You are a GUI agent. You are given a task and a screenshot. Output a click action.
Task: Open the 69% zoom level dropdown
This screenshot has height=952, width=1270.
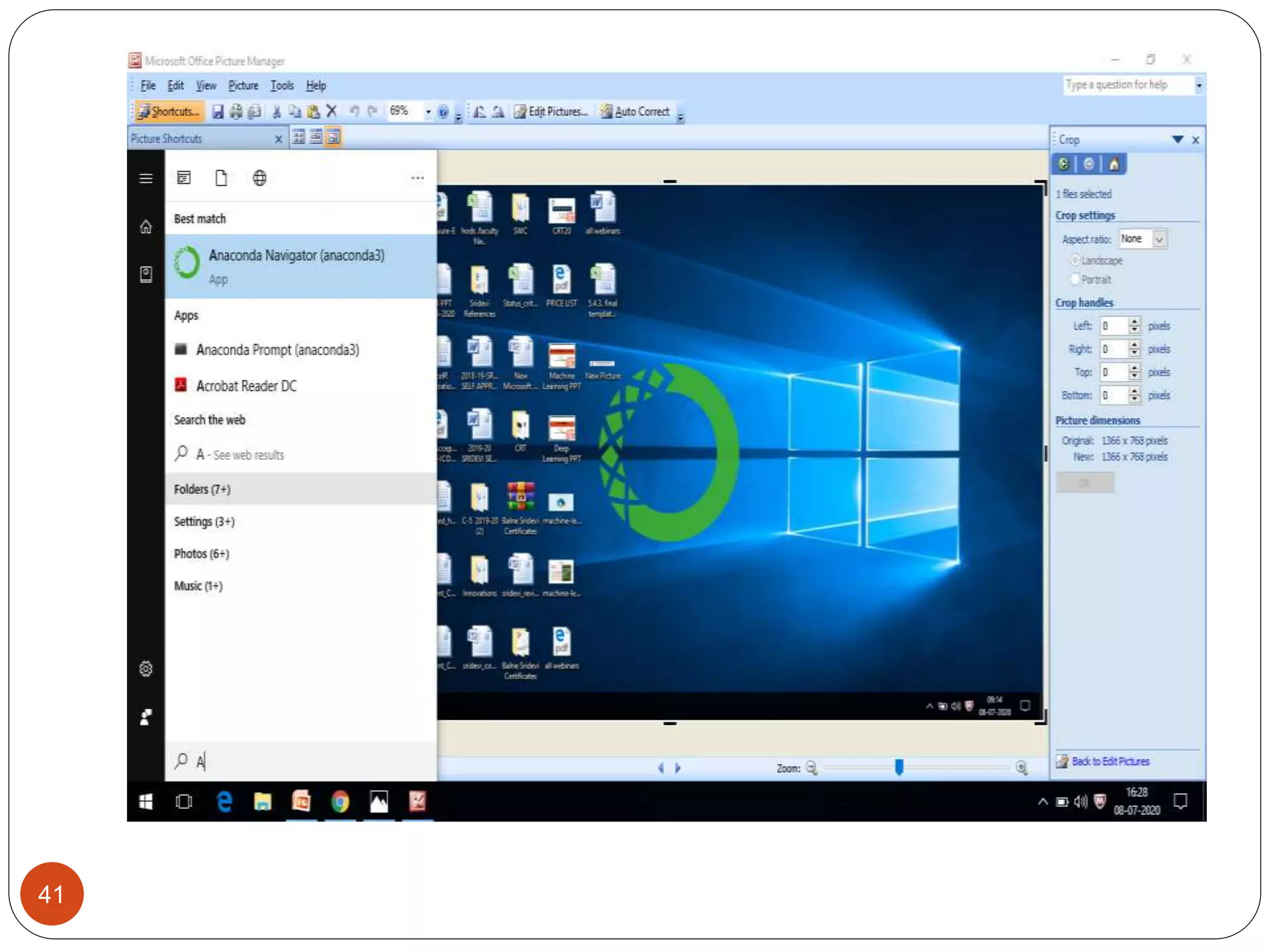click(x=428, y=112)
